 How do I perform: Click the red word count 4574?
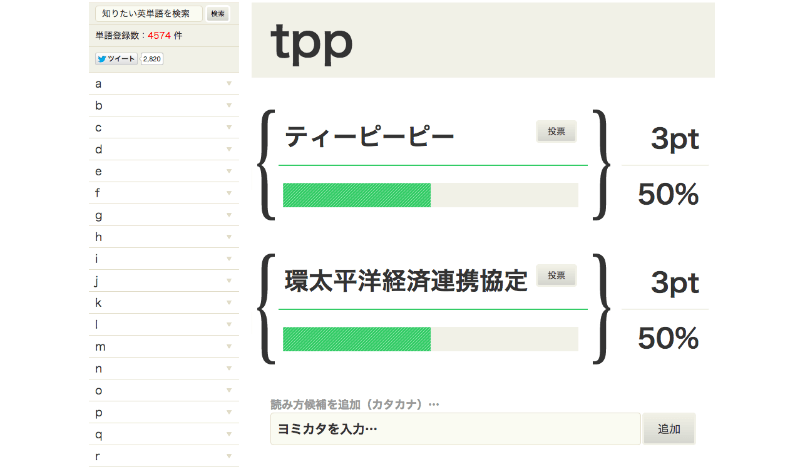159,36
